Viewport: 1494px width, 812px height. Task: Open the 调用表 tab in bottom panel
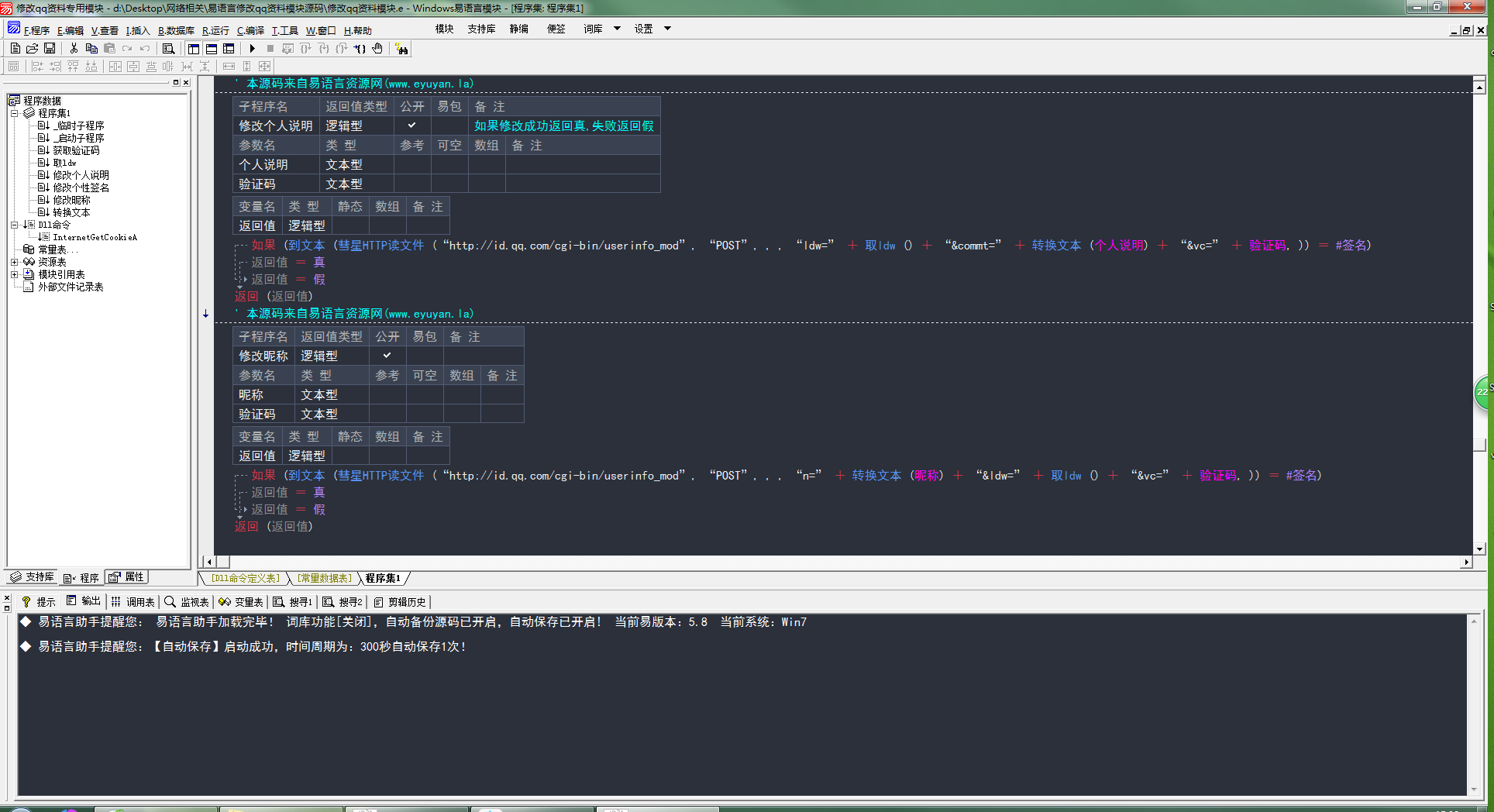133,602
